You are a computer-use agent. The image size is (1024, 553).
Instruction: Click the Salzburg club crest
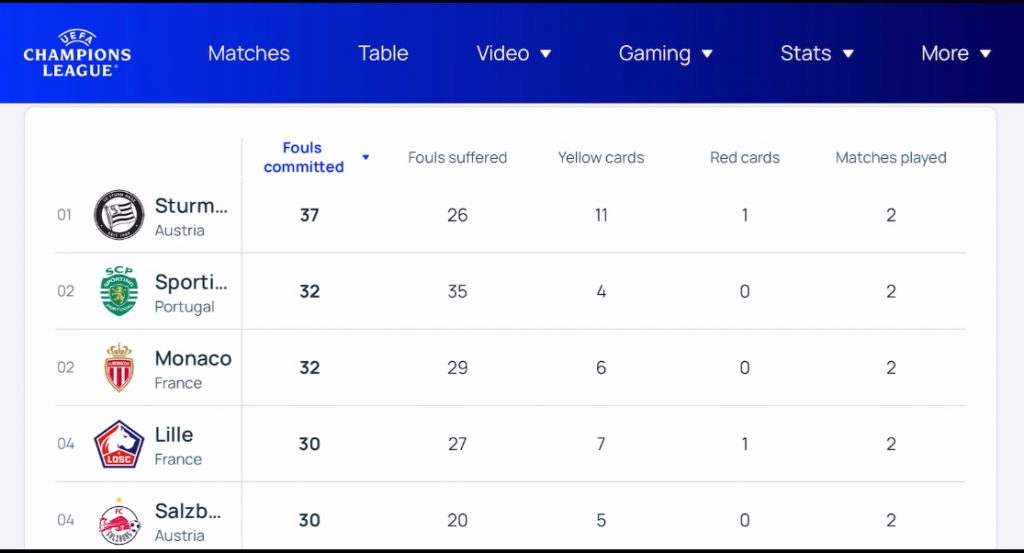(119, 521)
